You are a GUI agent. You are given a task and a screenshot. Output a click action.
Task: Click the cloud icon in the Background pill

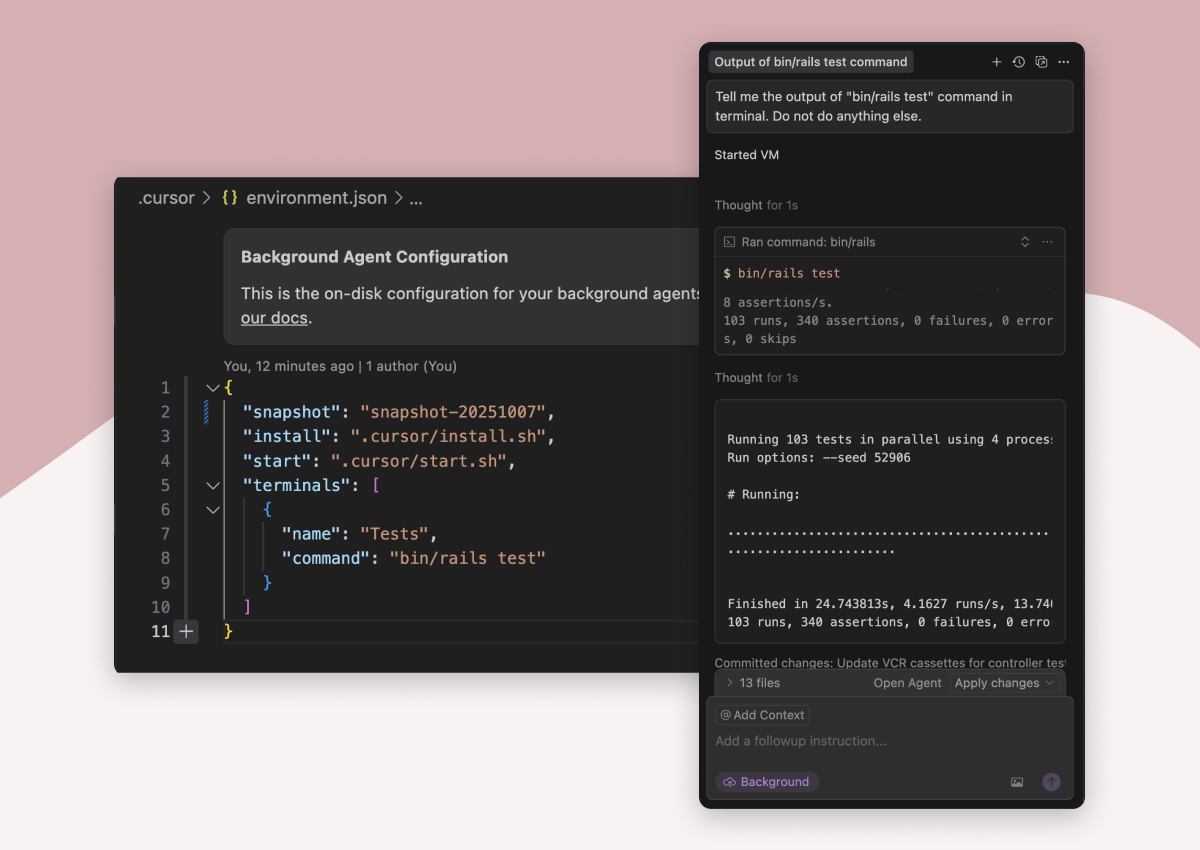click(x=731, y=781)
